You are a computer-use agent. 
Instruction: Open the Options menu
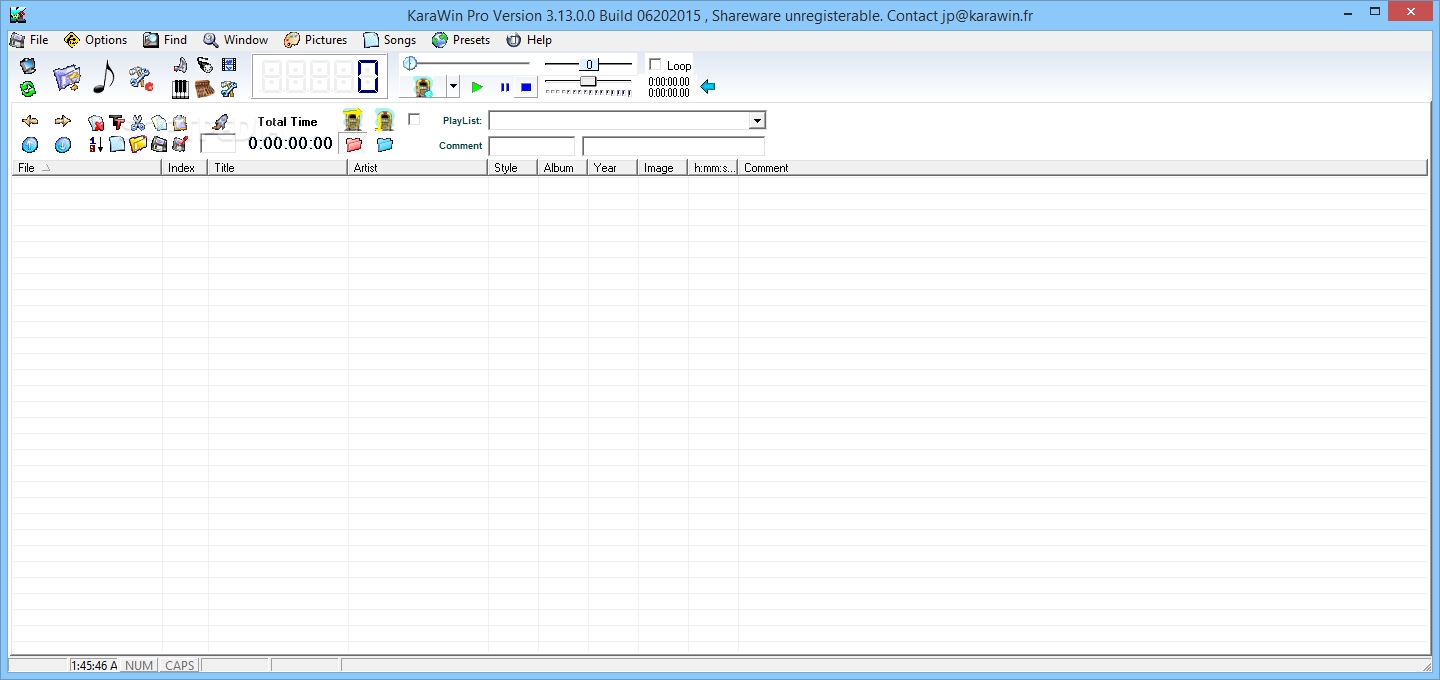(96, 40)
